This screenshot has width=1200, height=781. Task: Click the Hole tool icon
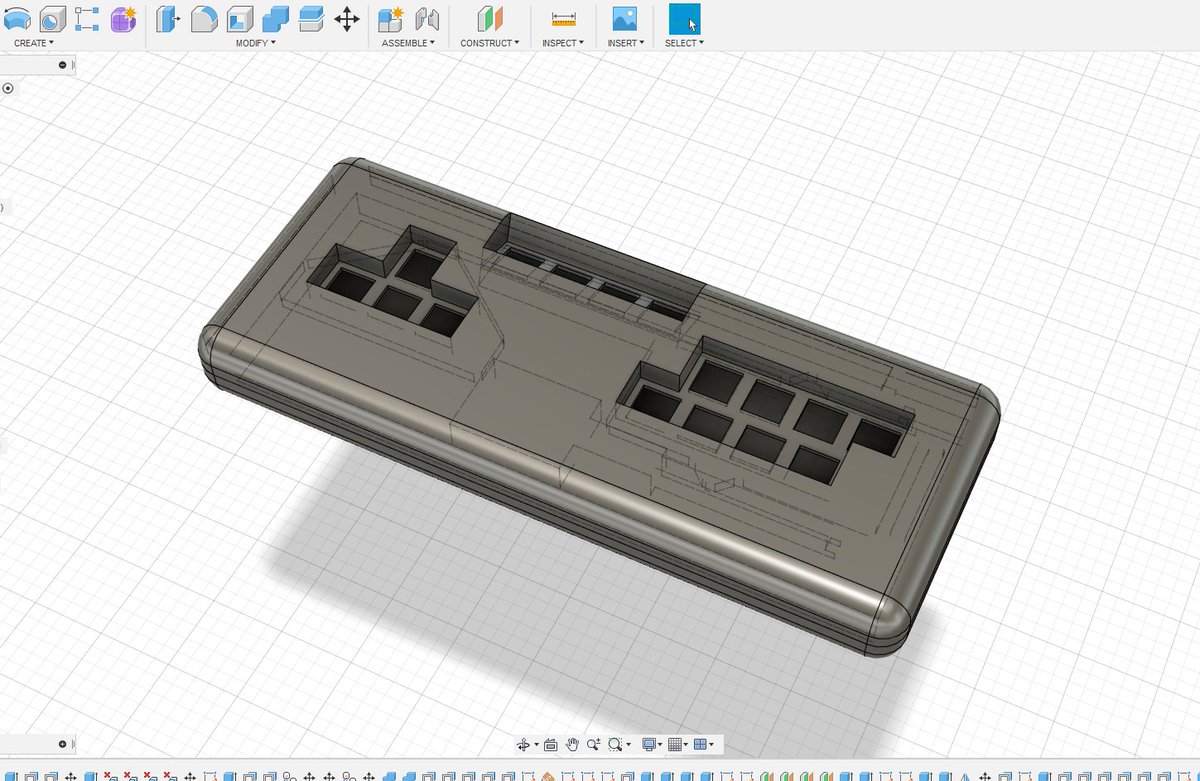tap(53, 18)
